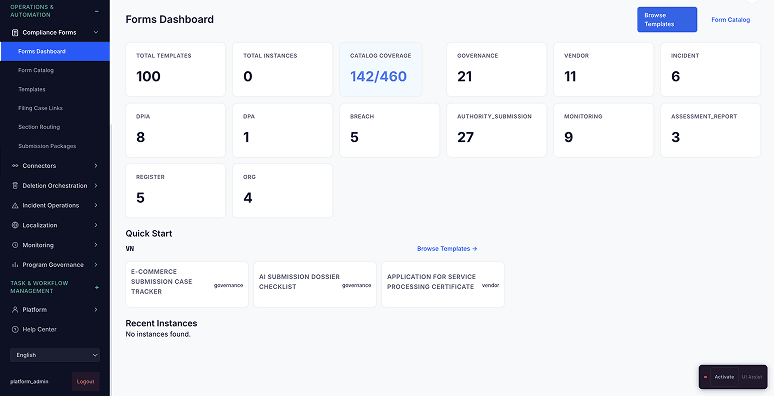Click the Activate button in UI Assist

723,377
